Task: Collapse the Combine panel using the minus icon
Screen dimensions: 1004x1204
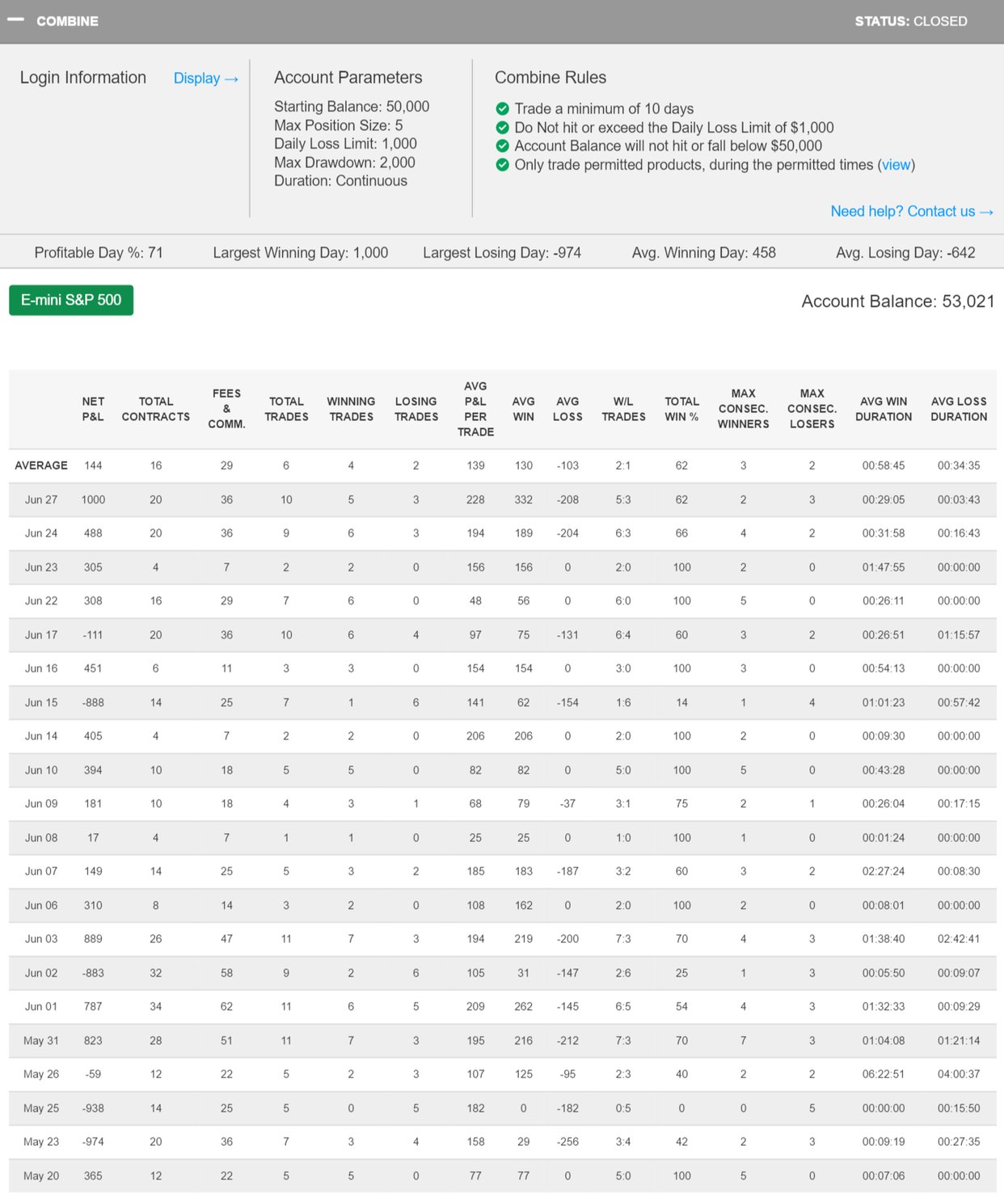Action: tap(16, 20)
